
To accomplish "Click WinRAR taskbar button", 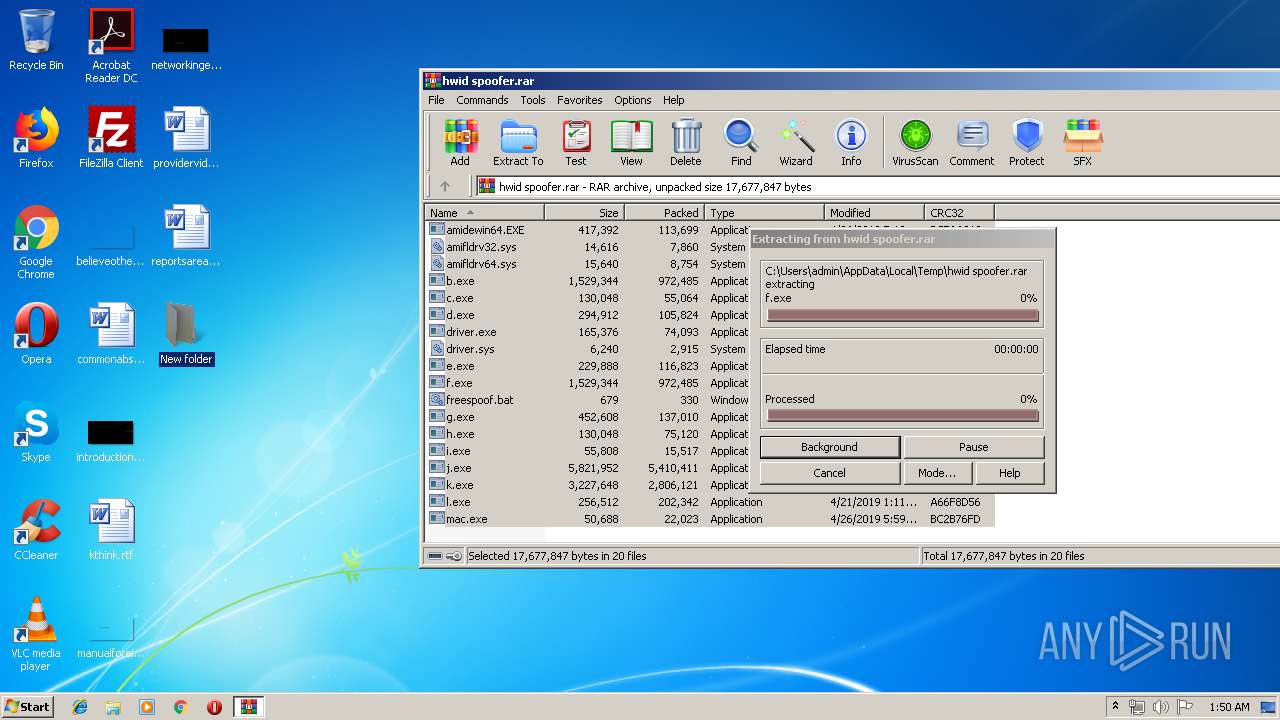I will (x=249, y=707).
